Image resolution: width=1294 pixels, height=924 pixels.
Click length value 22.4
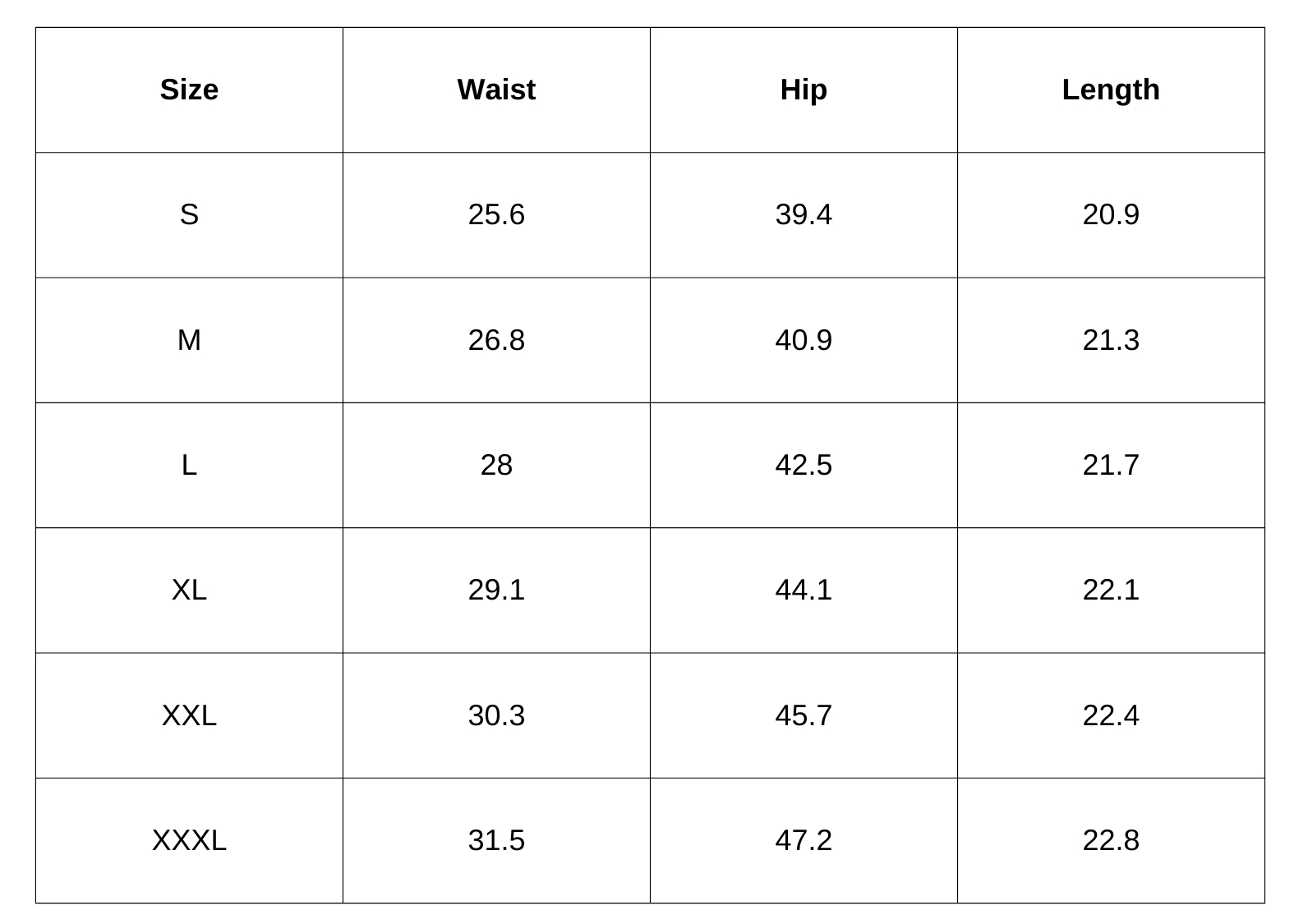click(x=1111, y=715)
